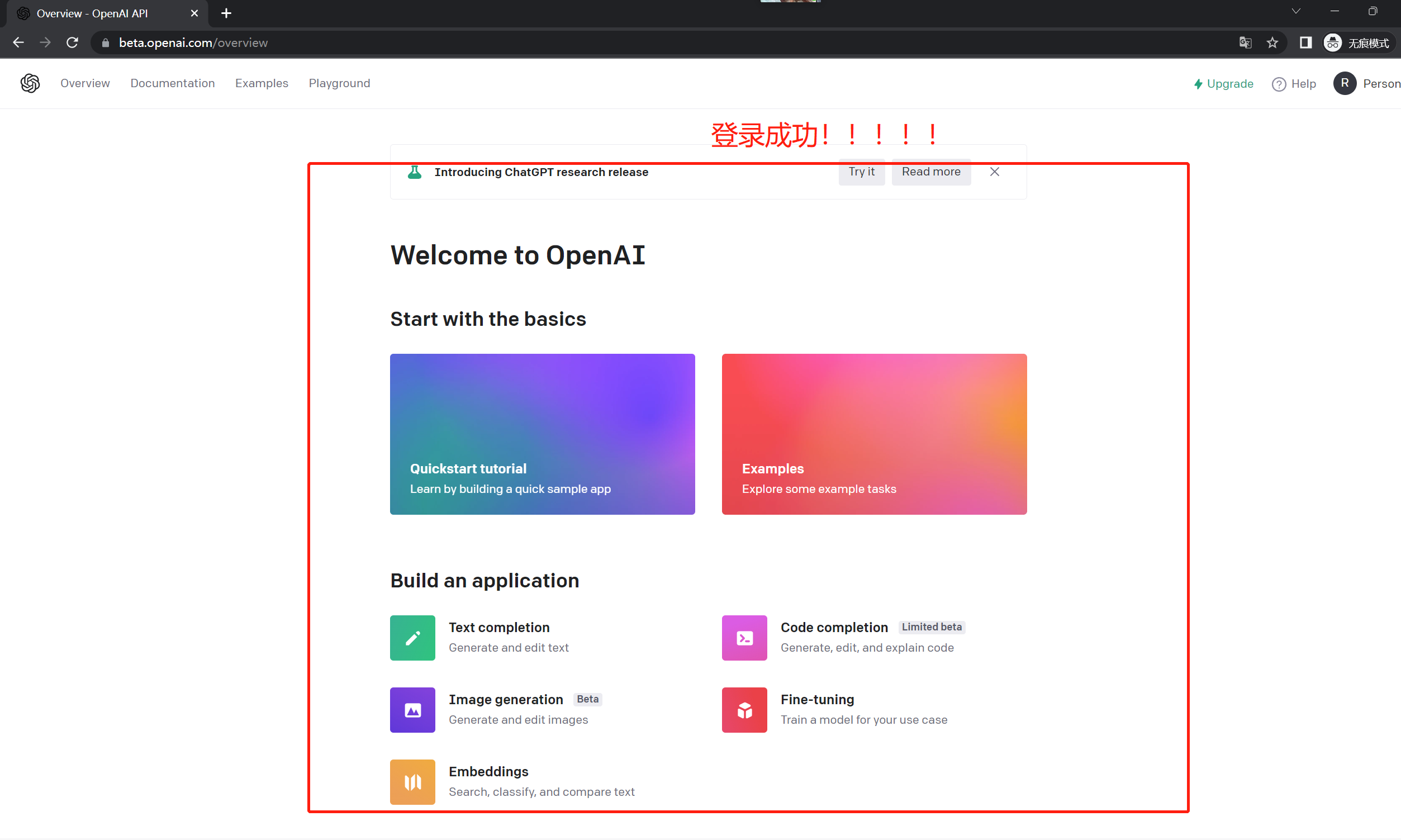Click the orange Embeddings icon

point(412,782)
